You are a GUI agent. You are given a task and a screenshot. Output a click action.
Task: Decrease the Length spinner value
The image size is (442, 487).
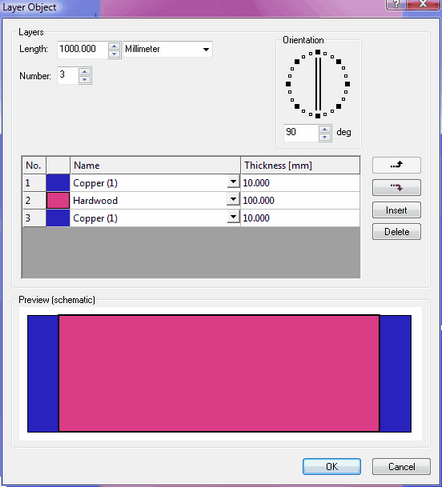[x=114, y=54]
